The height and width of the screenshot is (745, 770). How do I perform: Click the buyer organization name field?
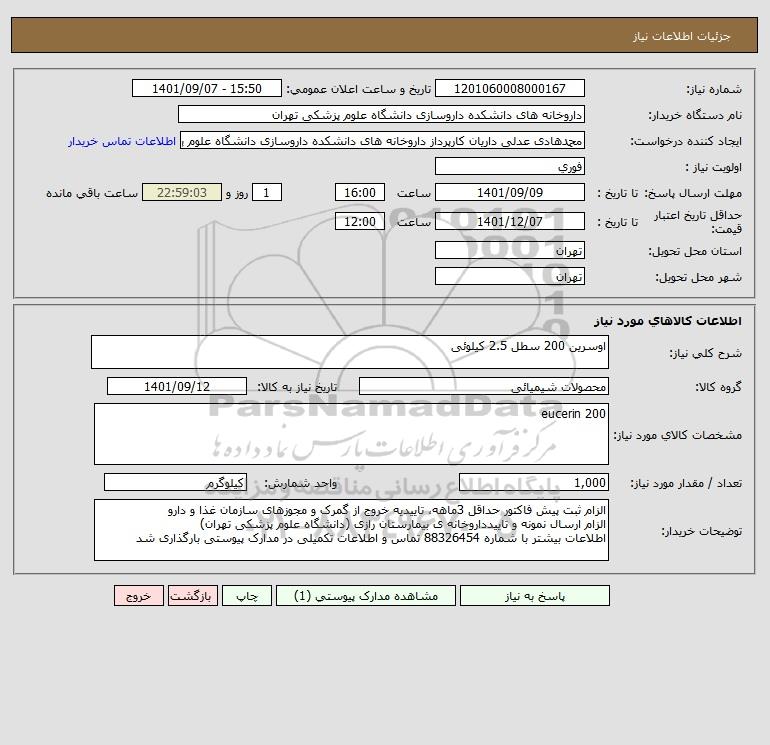click(381, 114)
